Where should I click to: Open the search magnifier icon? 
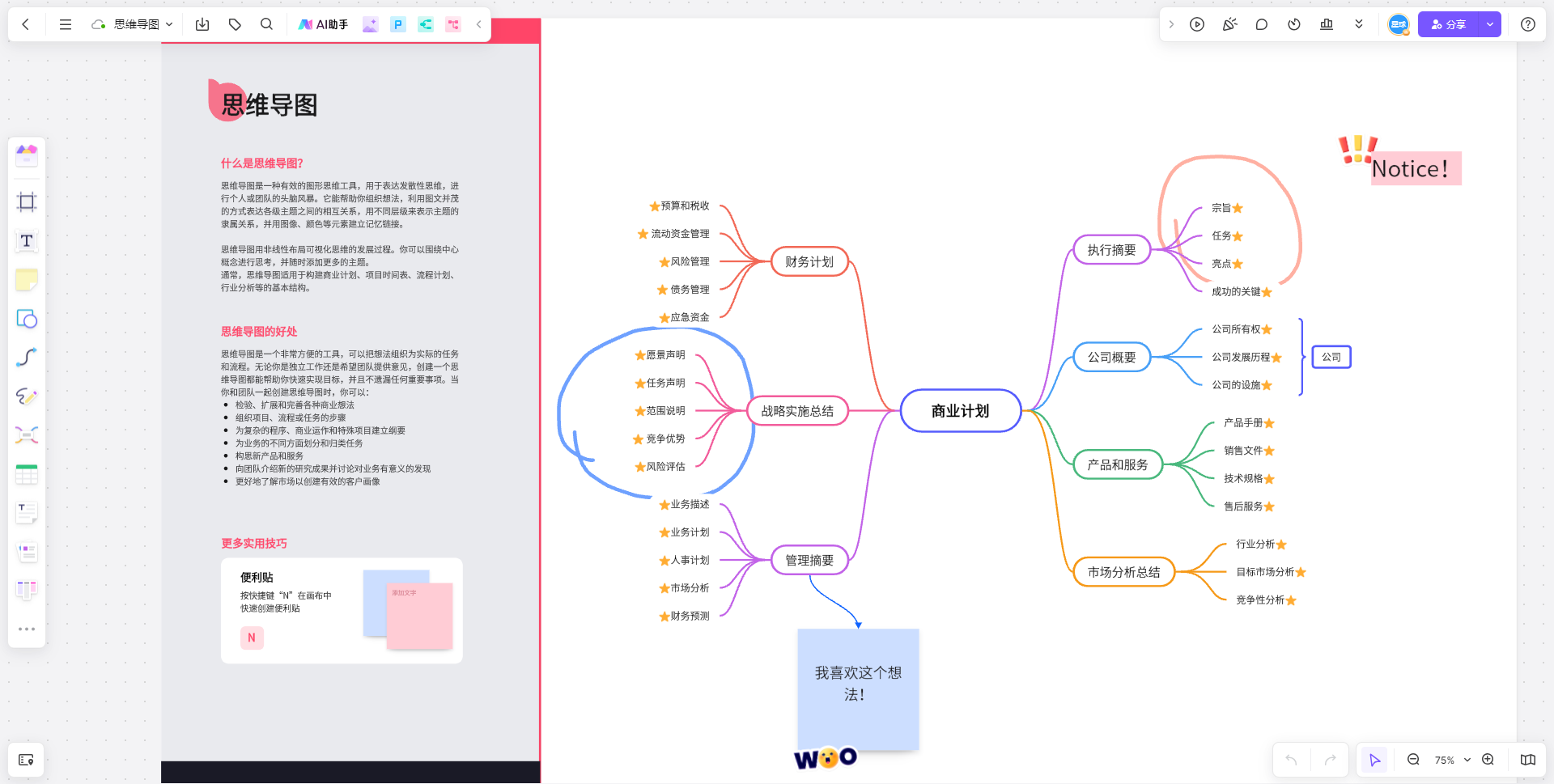[266, 24]
